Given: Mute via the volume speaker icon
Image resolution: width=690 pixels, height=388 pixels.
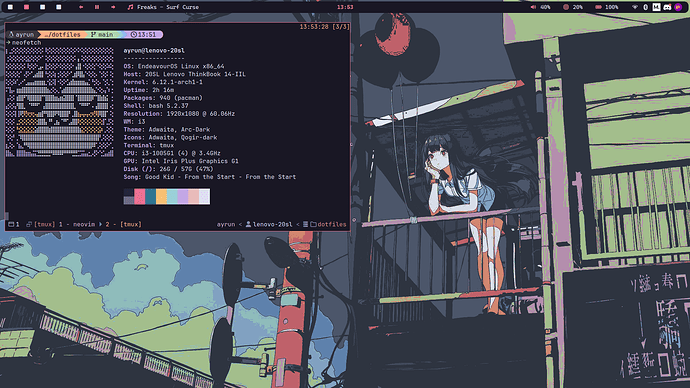Looking at the screenshot, I should click(x=533, y=7).
